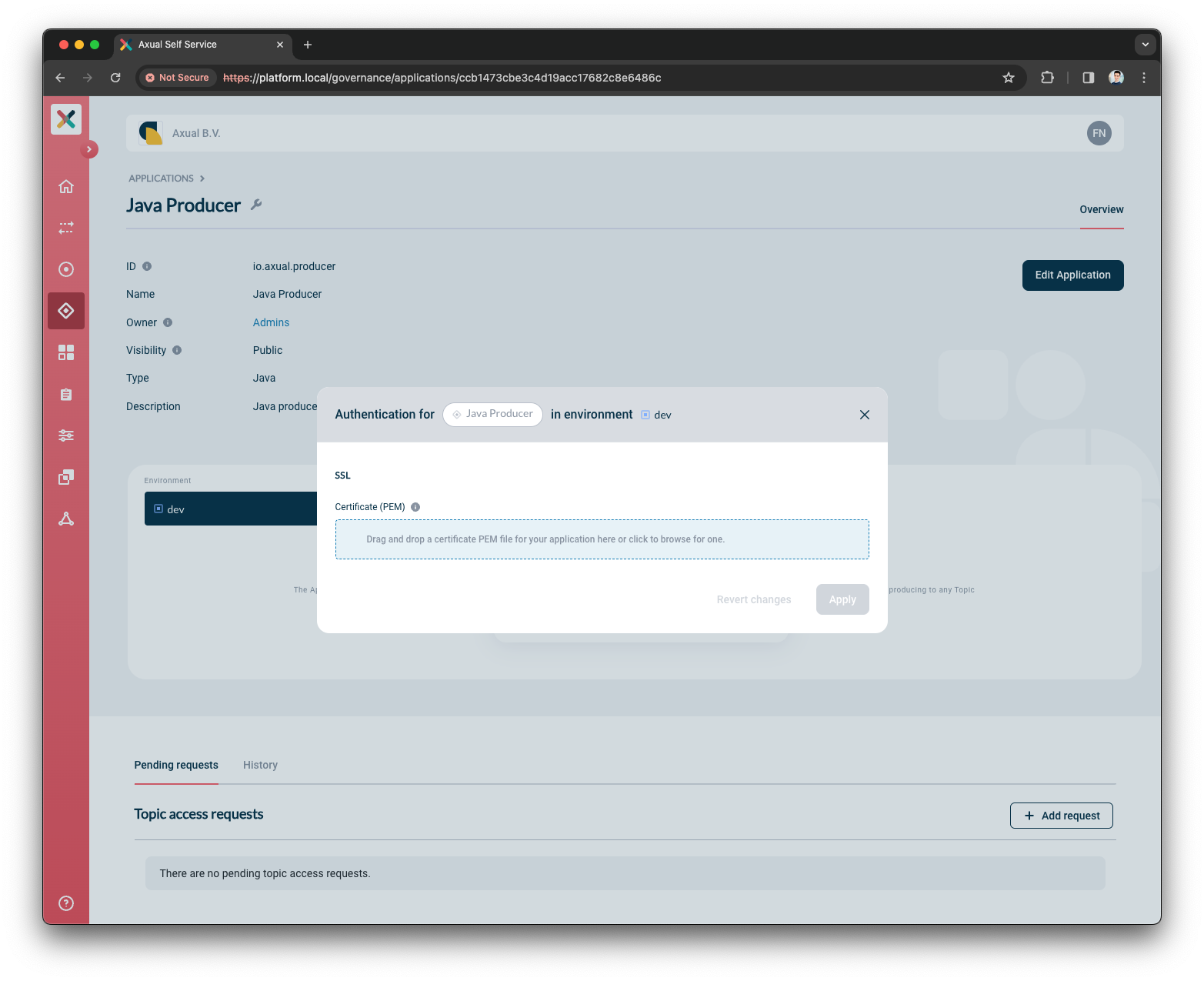
Task: Click the Axual X logo in the sidebar
Action: [66, 118]
